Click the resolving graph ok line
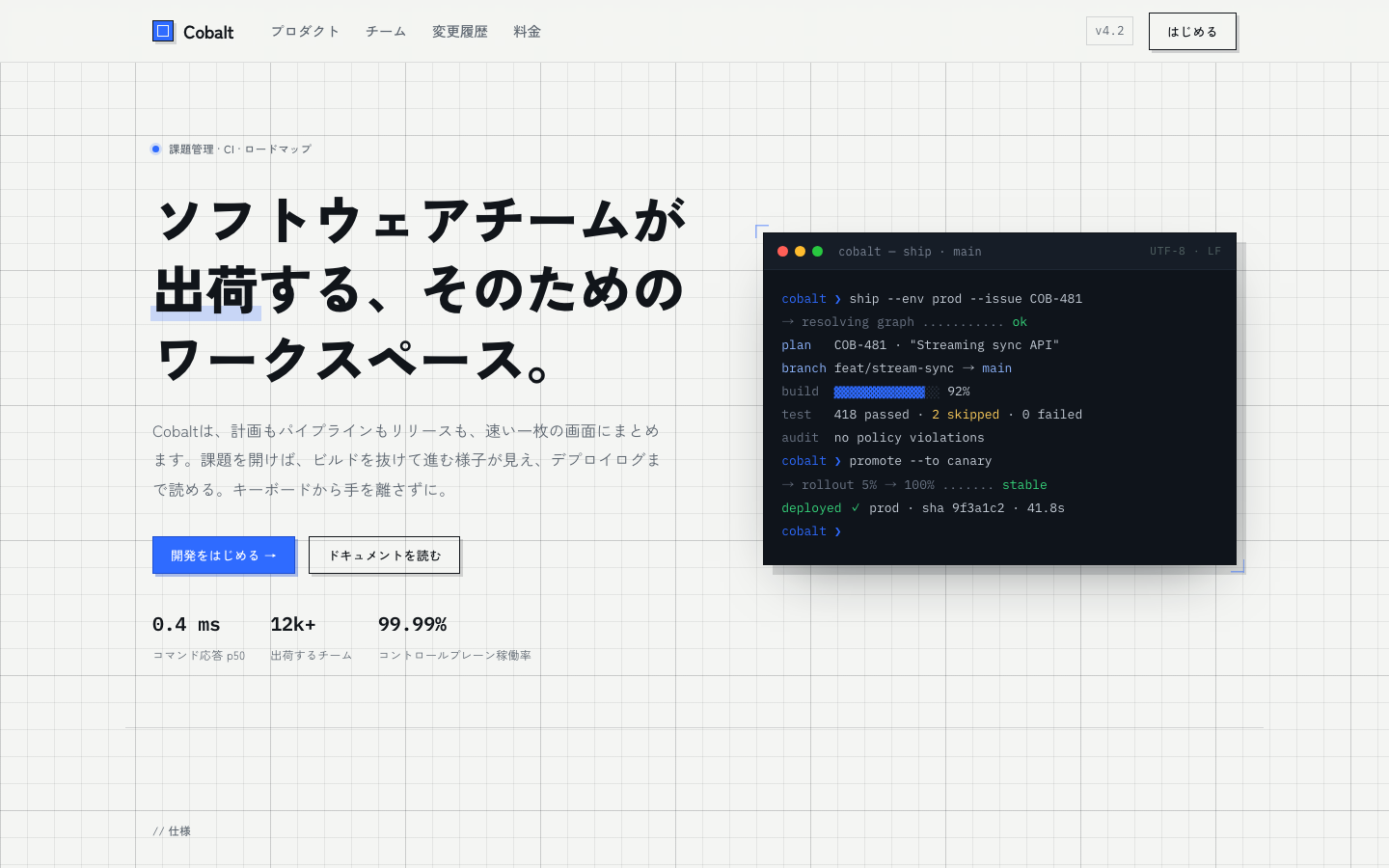1389x868 pixels. click(x=905, y=322)
